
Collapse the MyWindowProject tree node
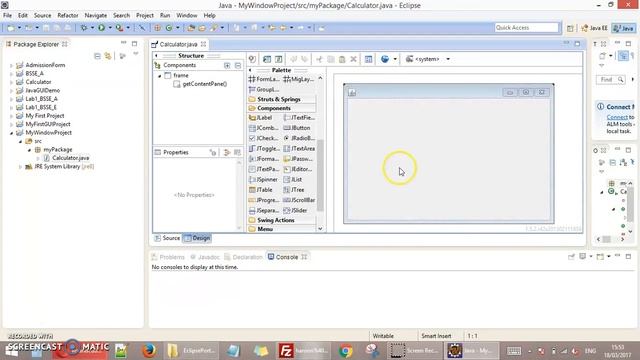(11, 133)
